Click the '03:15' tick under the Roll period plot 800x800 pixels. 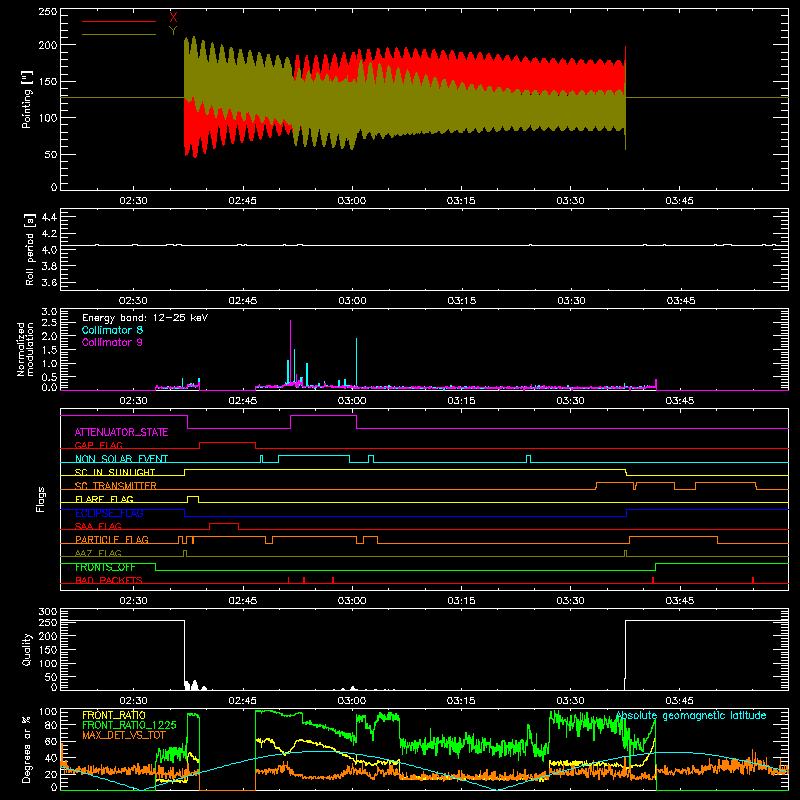[x=462, y=301]
